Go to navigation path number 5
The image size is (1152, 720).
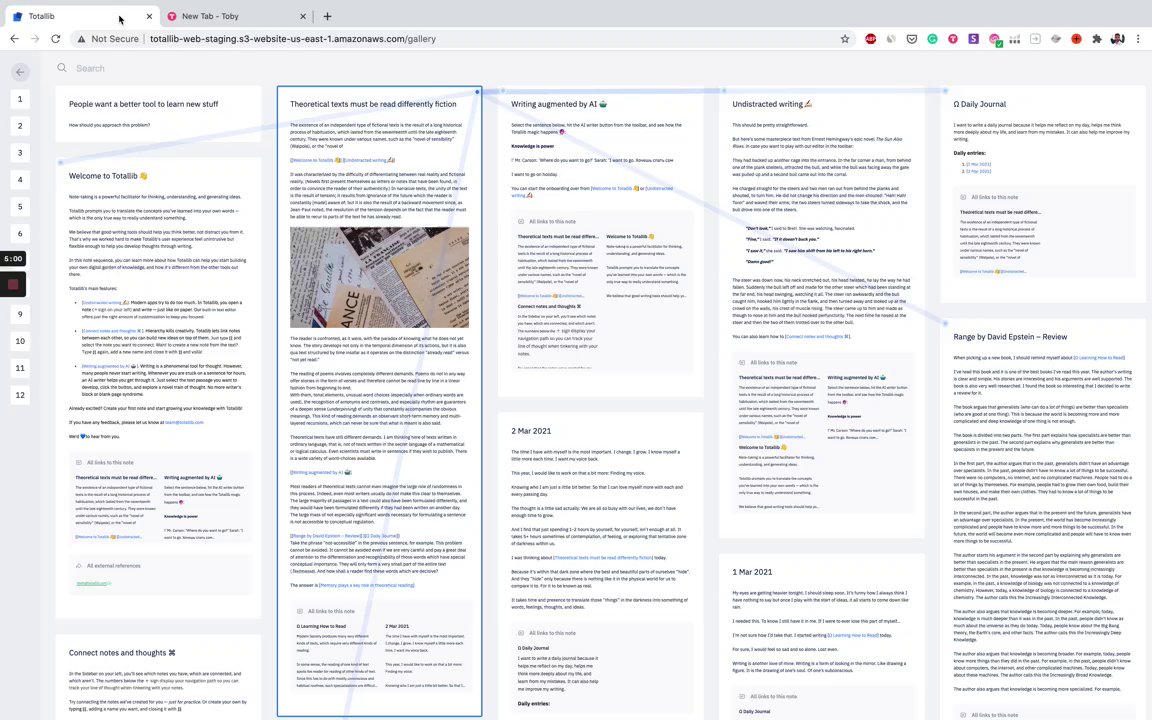coord(20,206)
